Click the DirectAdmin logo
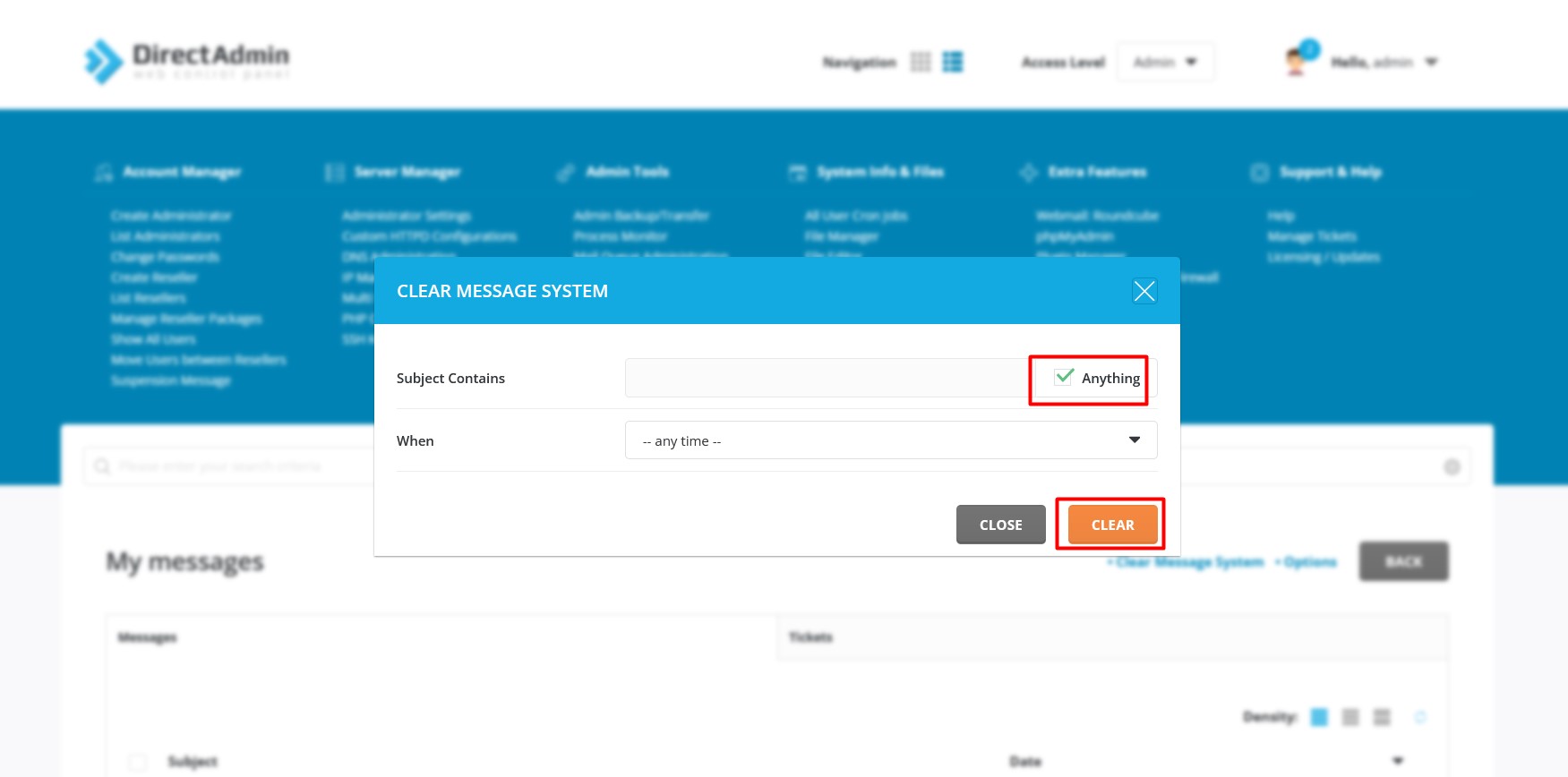 click(x=187, y=61)
